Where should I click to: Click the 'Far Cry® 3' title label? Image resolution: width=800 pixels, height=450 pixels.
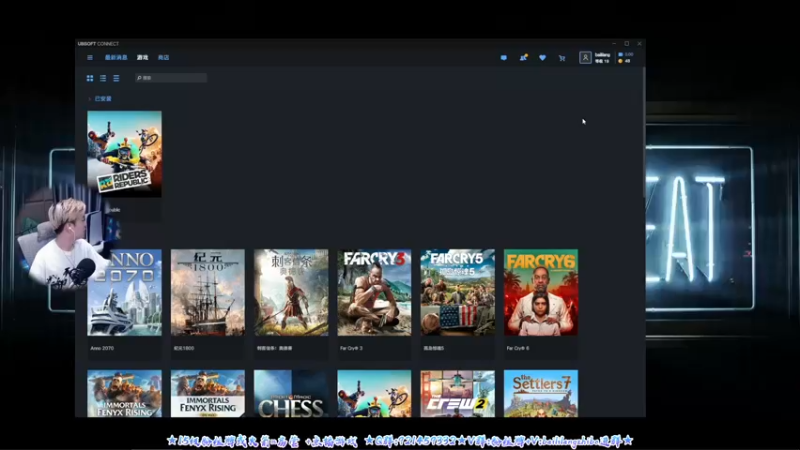click(351, 348)
